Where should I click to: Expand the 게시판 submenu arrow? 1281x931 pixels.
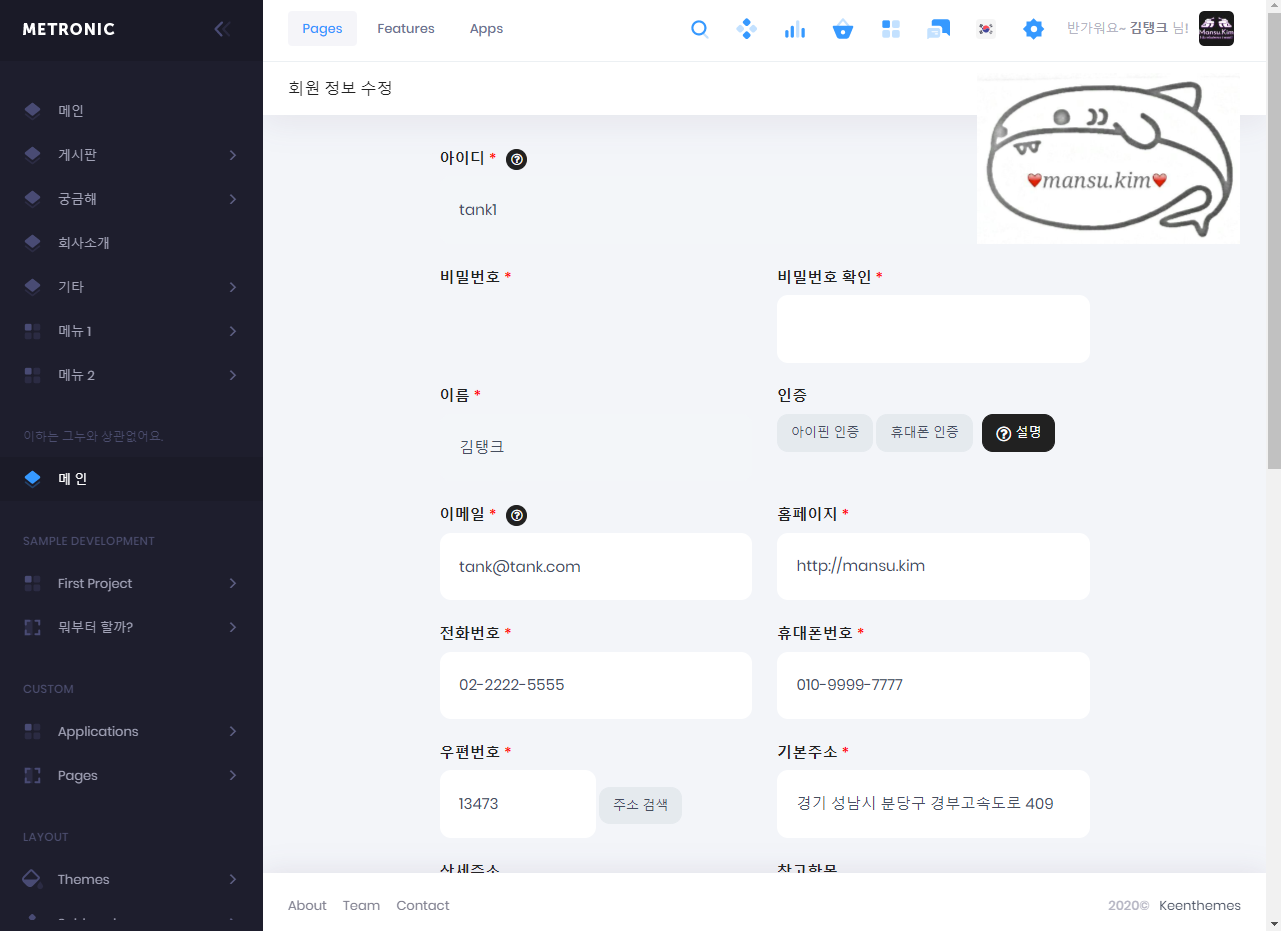(232, 155)
